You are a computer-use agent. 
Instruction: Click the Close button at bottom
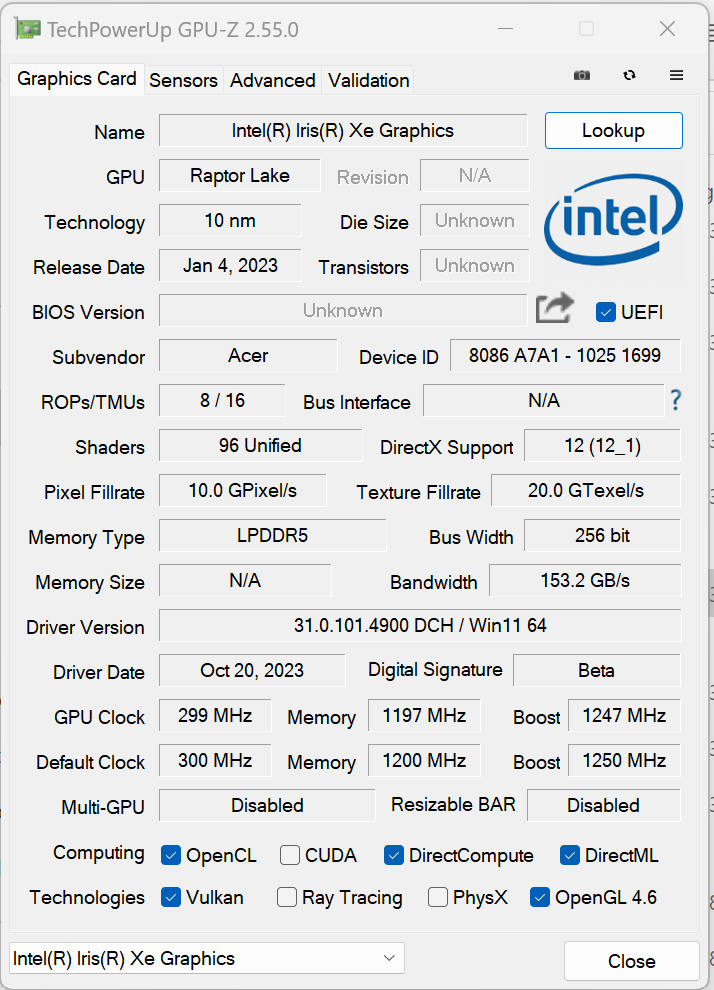[x=631, y=961]
